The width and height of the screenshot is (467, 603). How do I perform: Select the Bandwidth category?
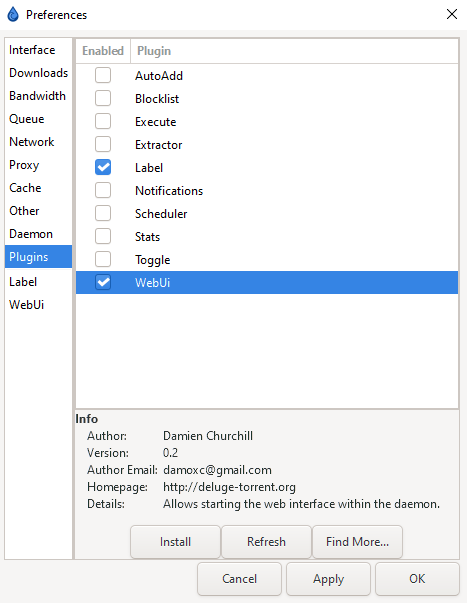38,96
